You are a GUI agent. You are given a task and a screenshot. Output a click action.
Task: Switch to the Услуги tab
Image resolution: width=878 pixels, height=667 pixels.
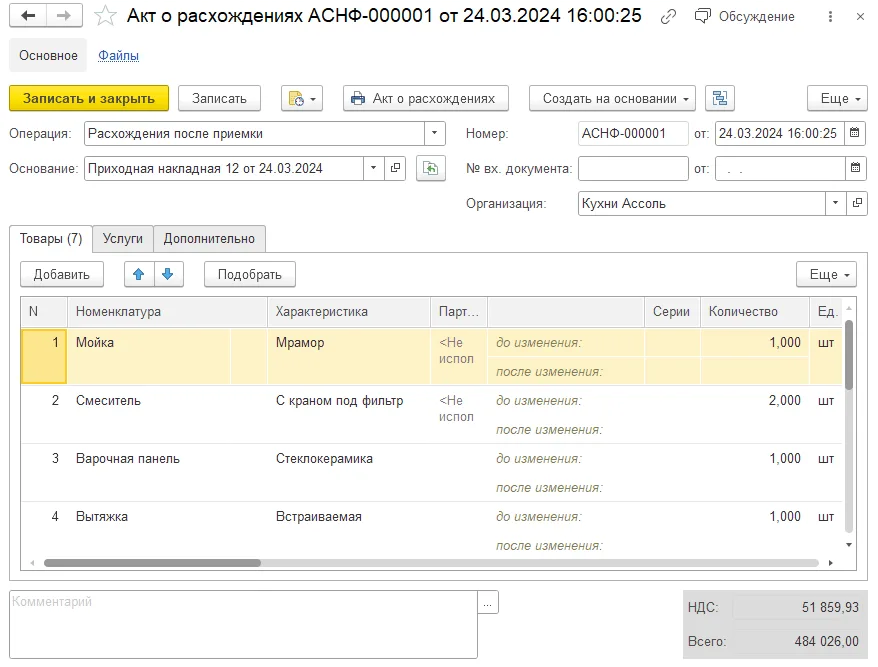click(x=123, y=239)
